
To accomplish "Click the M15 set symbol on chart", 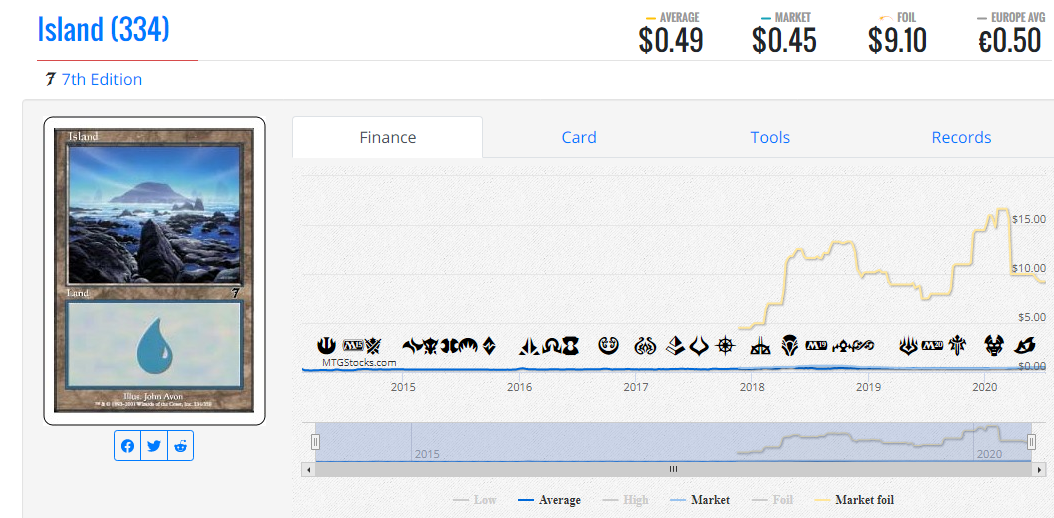I will point(352,346).
